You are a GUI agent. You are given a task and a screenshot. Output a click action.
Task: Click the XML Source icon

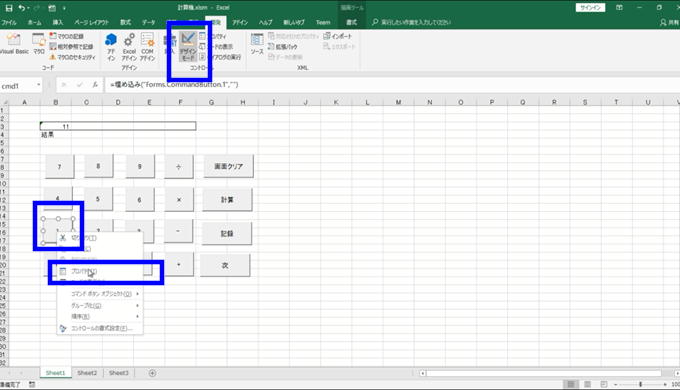(257, 44)
